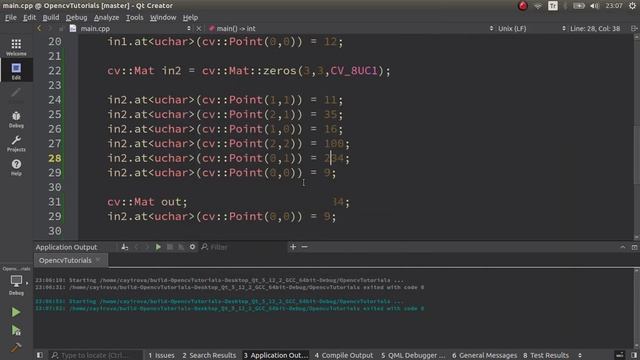The width and height of the screenshot is (640, 360).
Task: Toggle left sidebar visibility
Action: (x=40, y=355)
